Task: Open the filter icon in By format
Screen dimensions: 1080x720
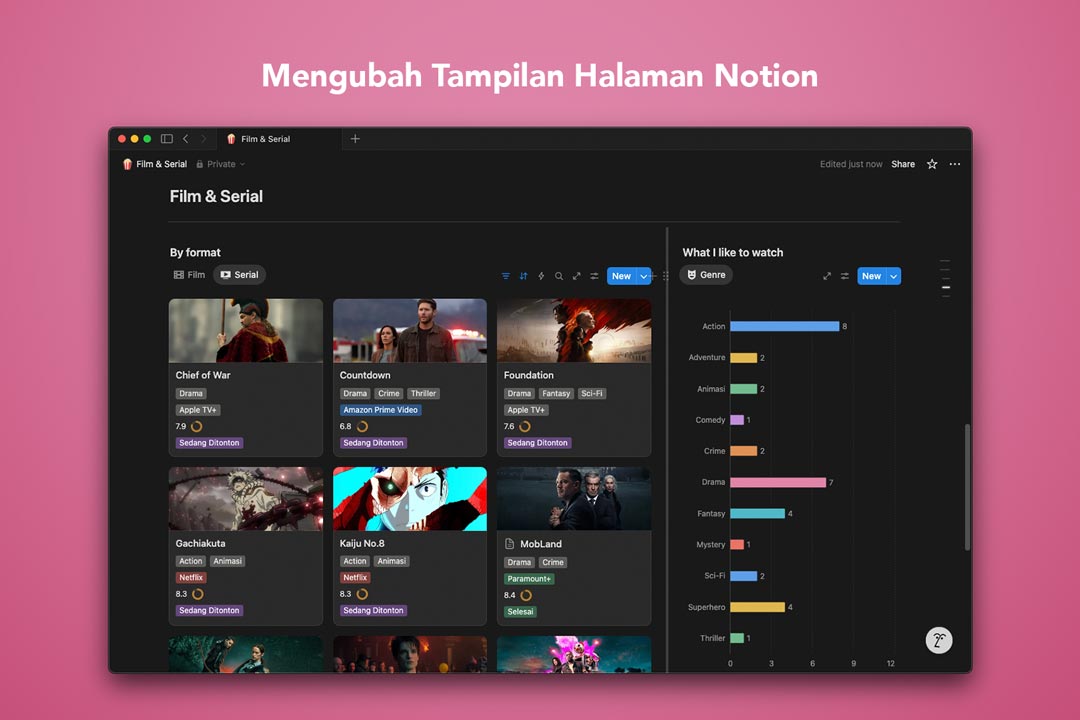Action: pyautogui.click(x=506, y=276)
